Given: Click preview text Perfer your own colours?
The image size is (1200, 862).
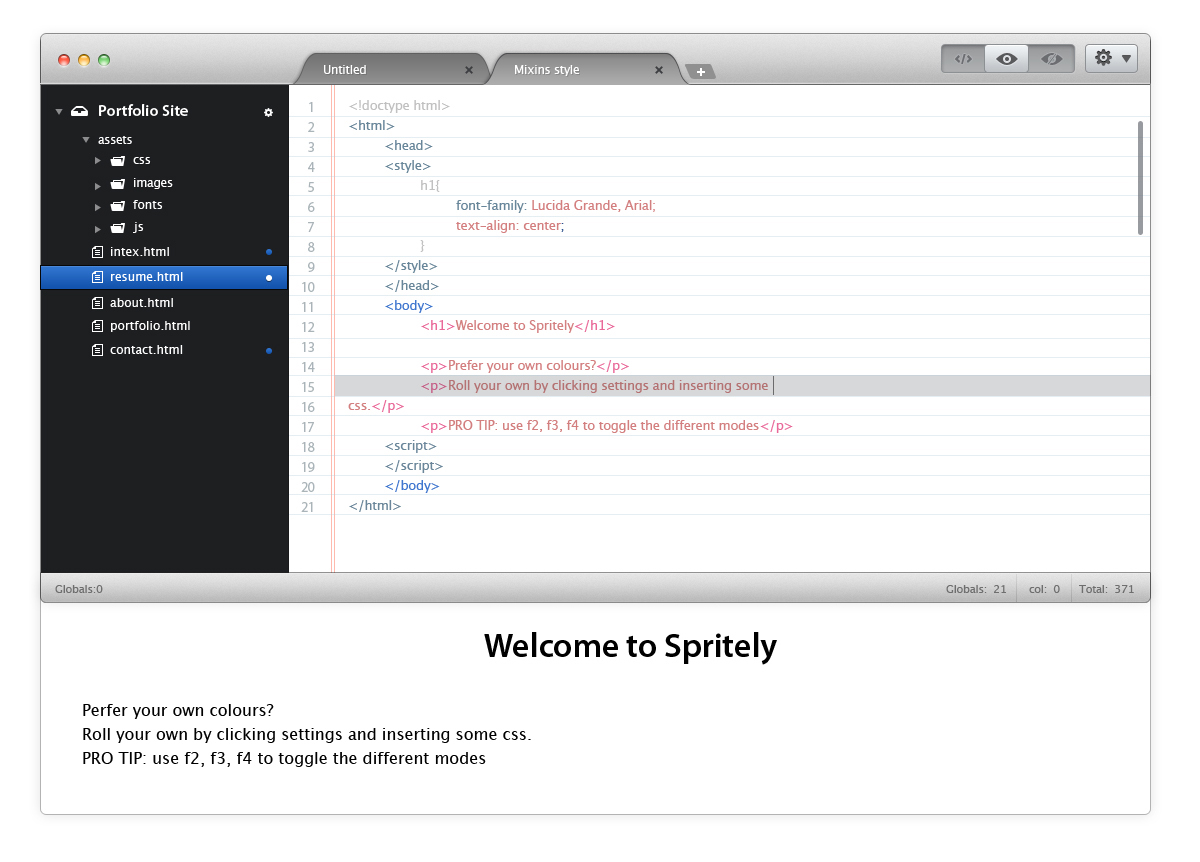Looking at the screenshot, I should (x=178, y=711).
